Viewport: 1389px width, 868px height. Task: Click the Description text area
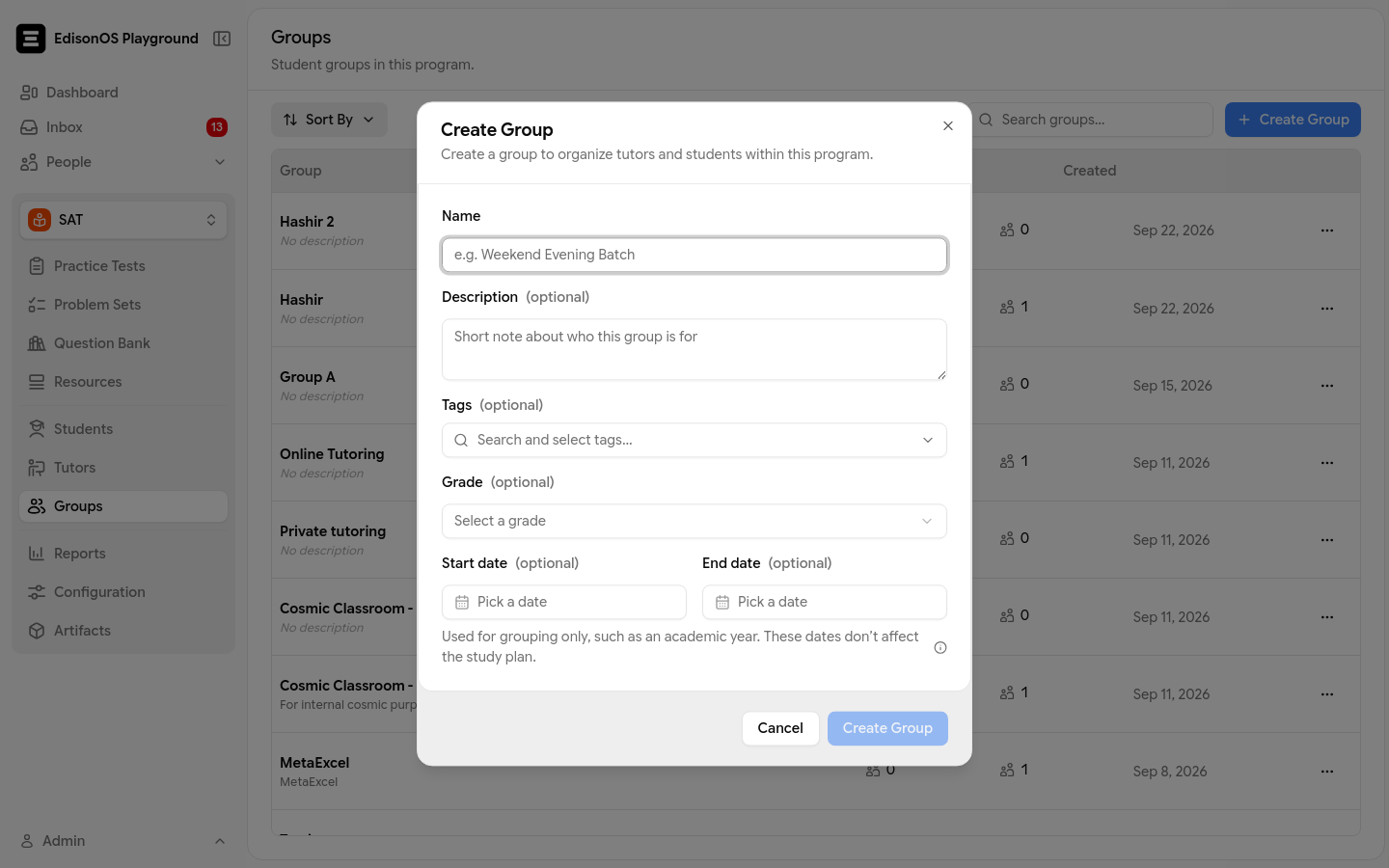tap(694, 349)
